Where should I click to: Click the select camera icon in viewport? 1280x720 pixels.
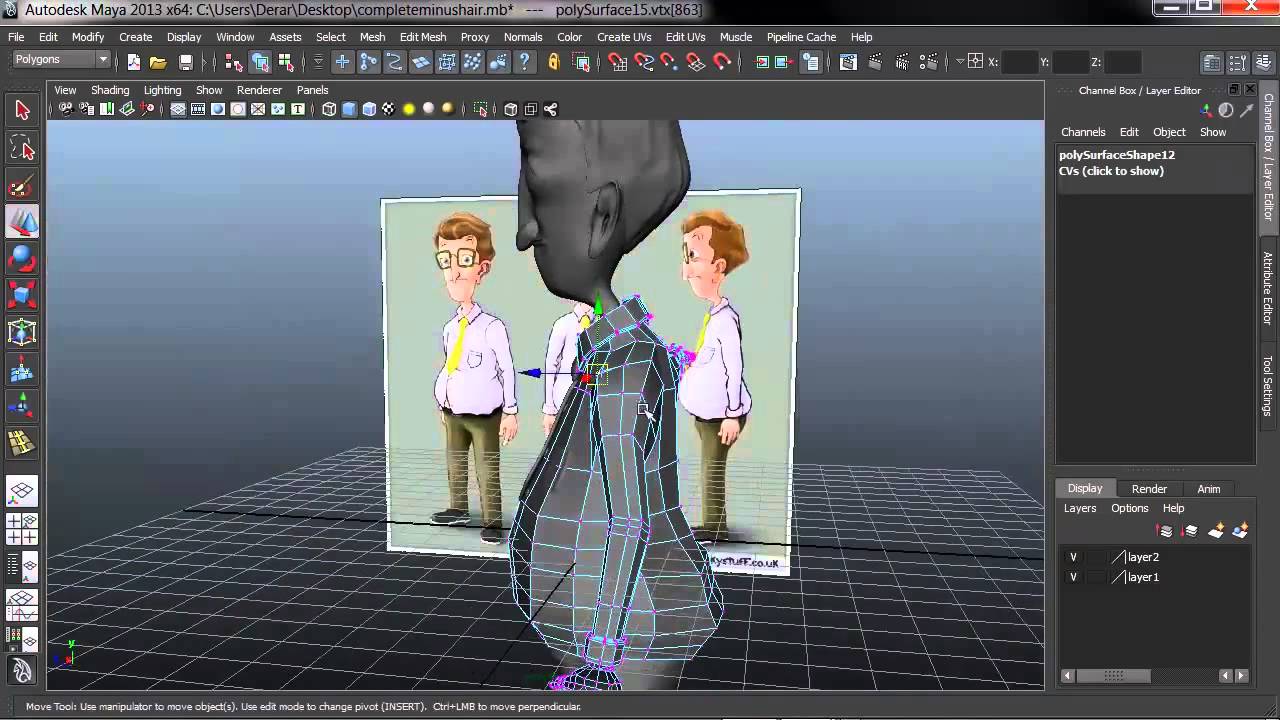[x=66, y=109]
